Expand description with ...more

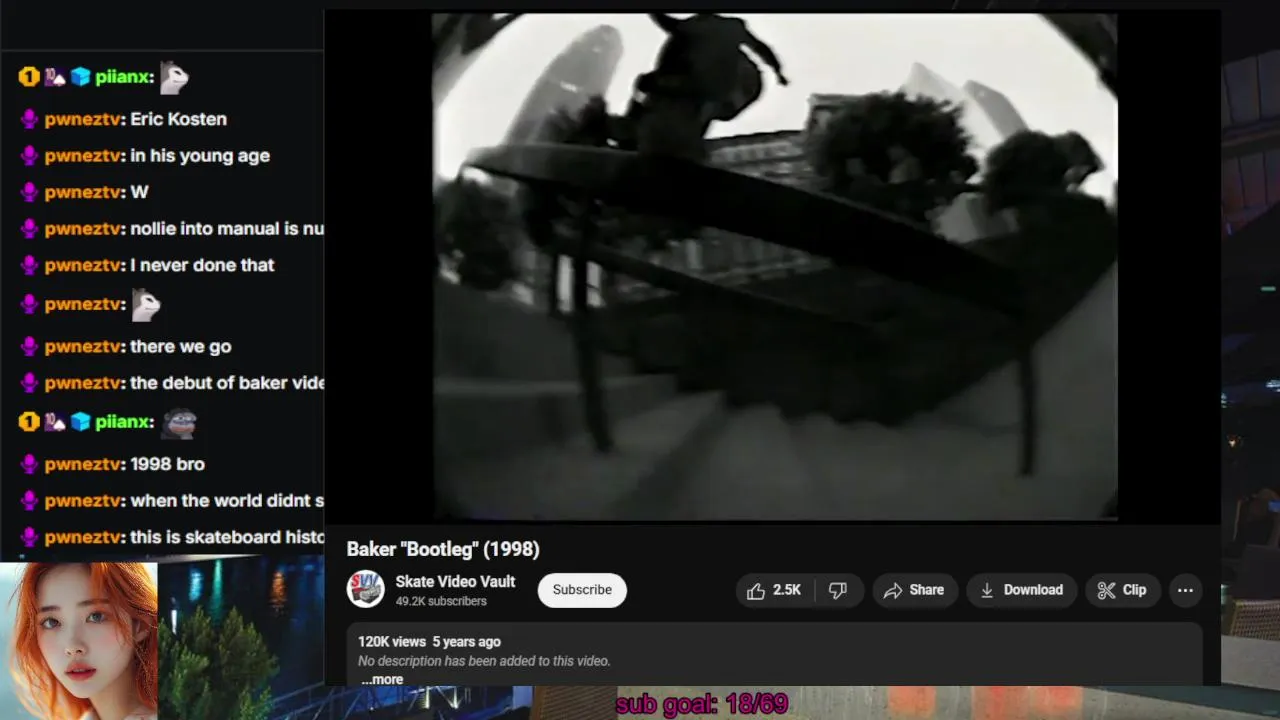tap(382, 679)
